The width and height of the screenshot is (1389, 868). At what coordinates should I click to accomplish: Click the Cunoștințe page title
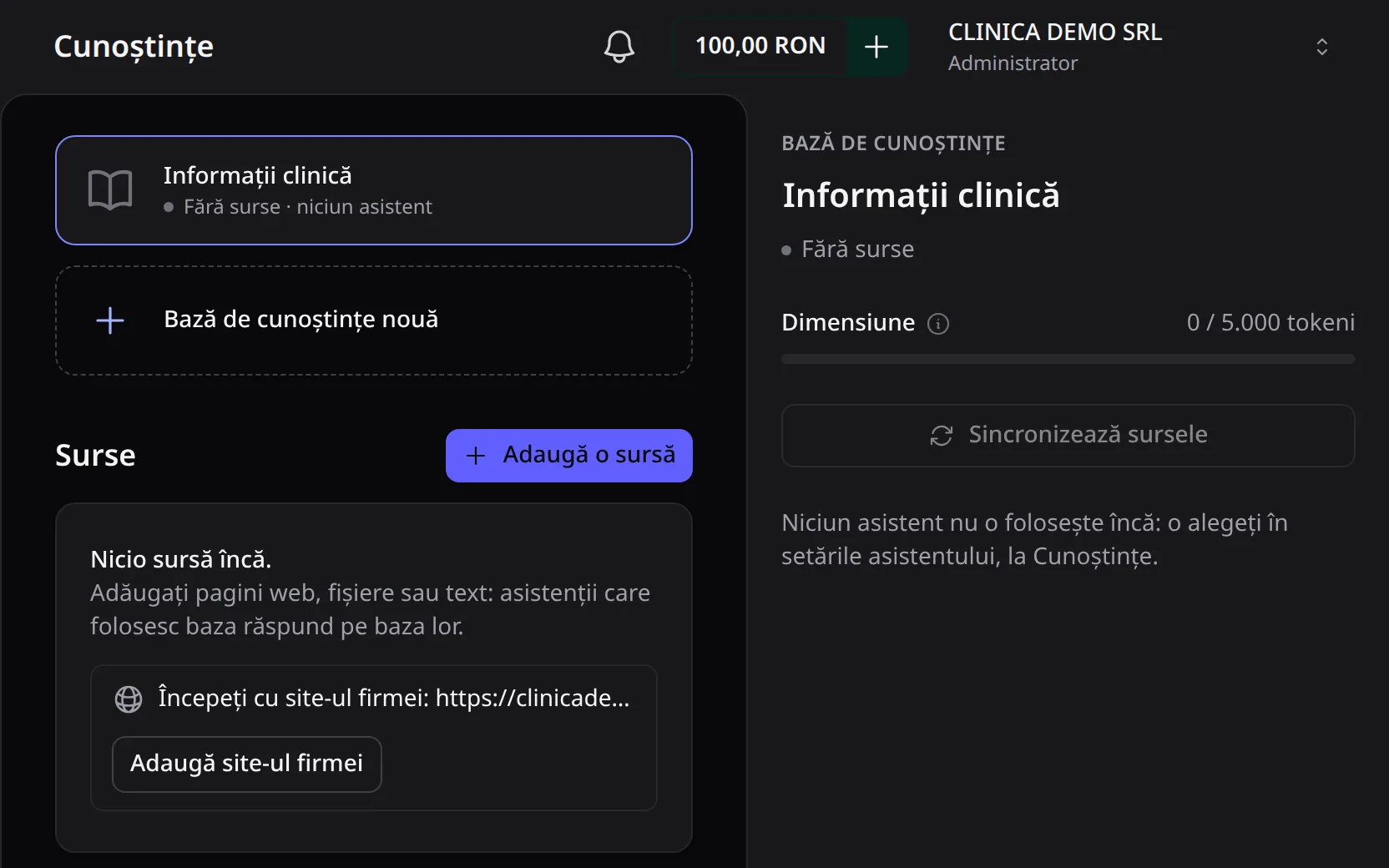tap(134, 47)
